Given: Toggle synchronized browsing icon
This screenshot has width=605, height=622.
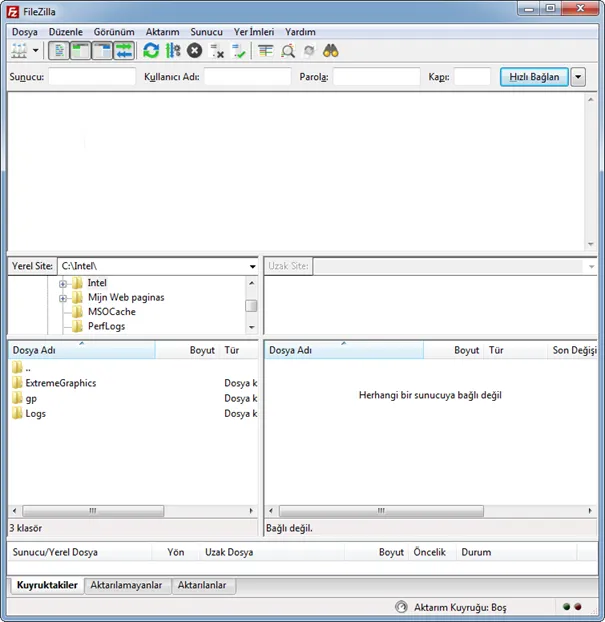Looking at the screenshot, I should [x=309, y=51].
